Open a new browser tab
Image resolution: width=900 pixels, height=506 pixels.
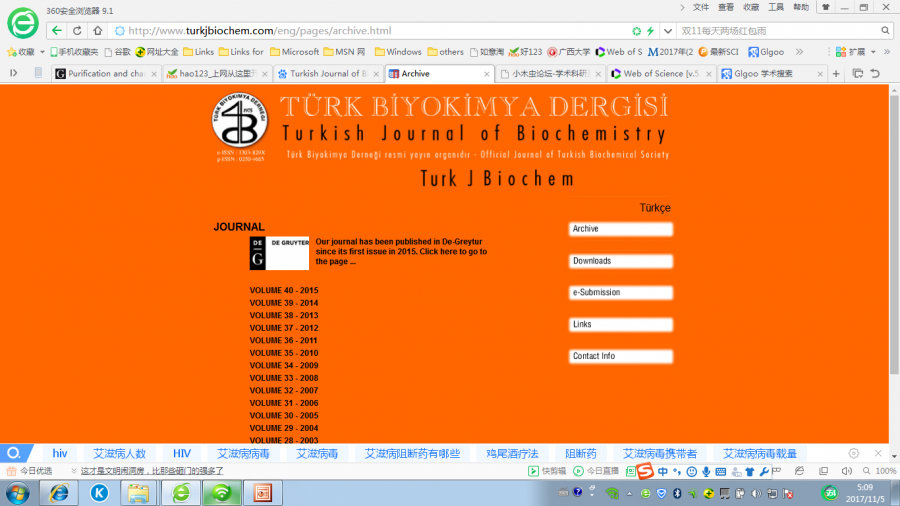tap(836, 73)
